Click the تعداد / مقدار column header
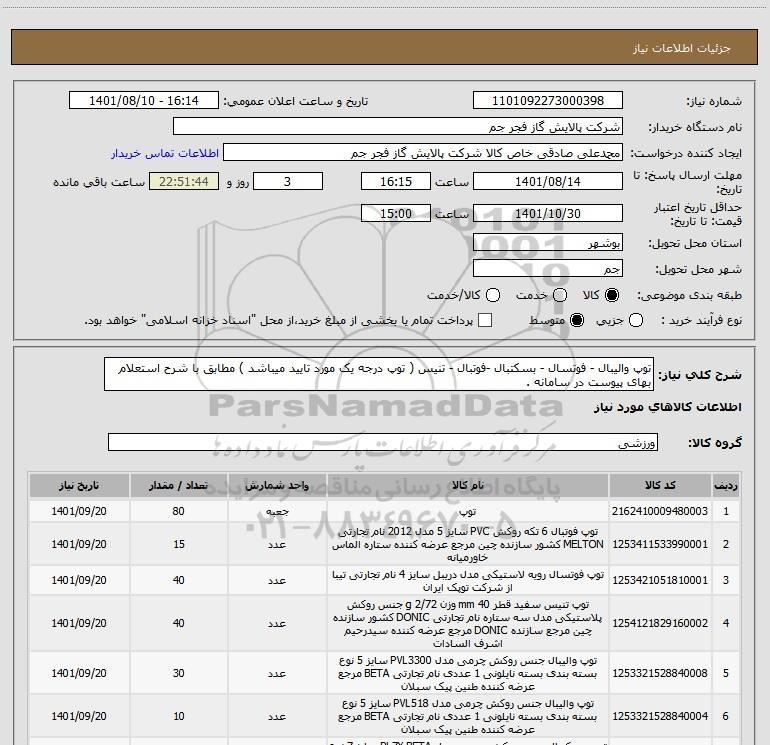Screen dimensions: 770x745 (178, 485)
